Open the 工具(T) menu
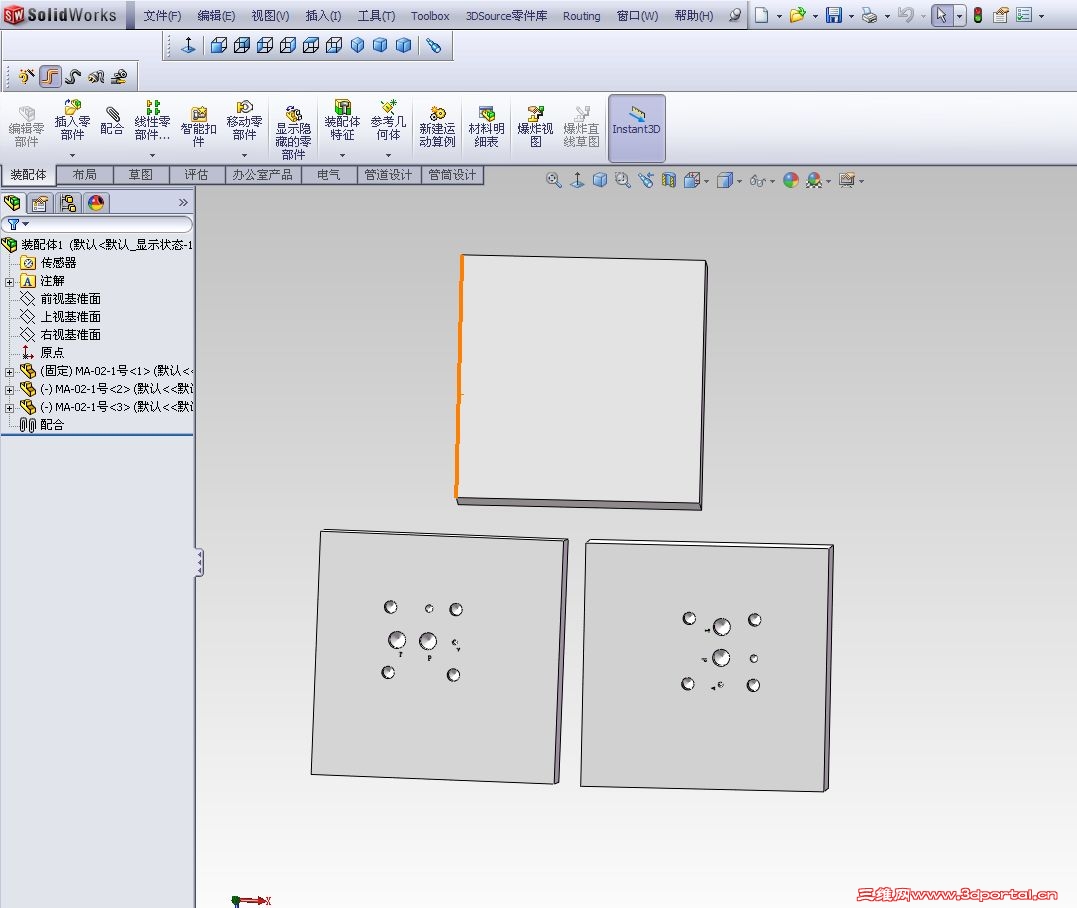 (x=376, y=16)
